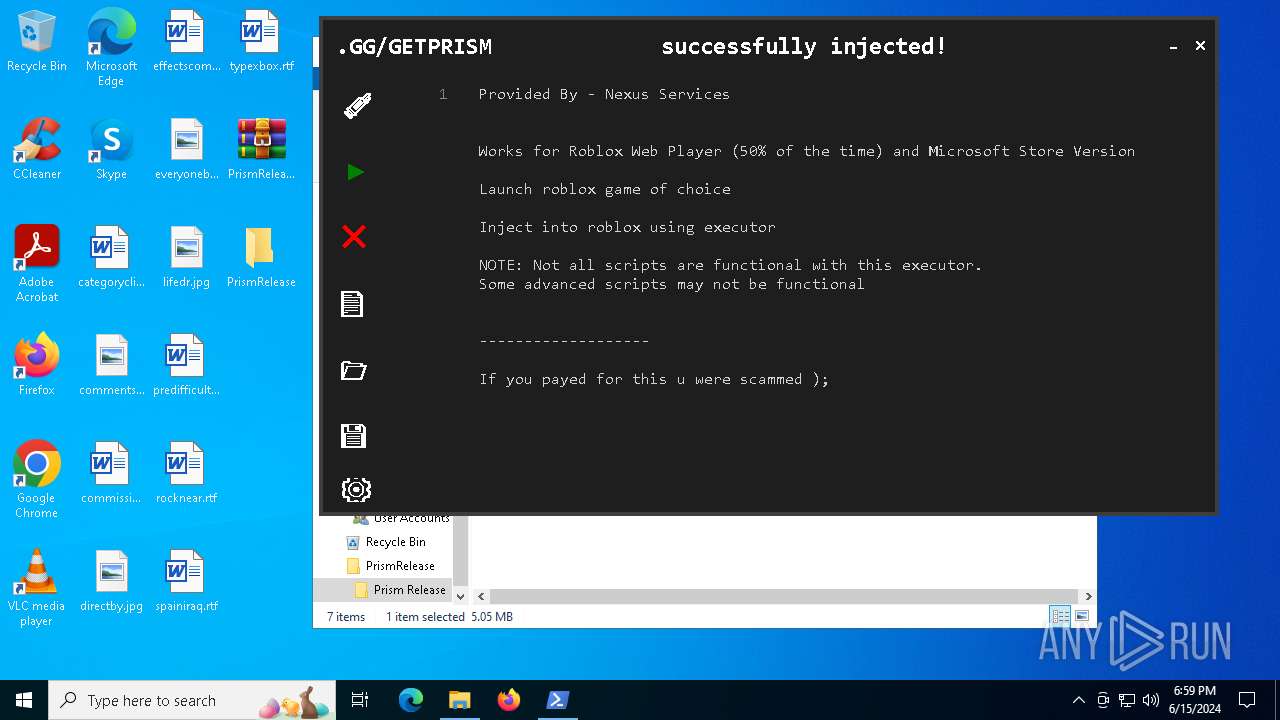Open Prism settings with the gear icon
Screen dimensions: 1280x720
[356, 489]
